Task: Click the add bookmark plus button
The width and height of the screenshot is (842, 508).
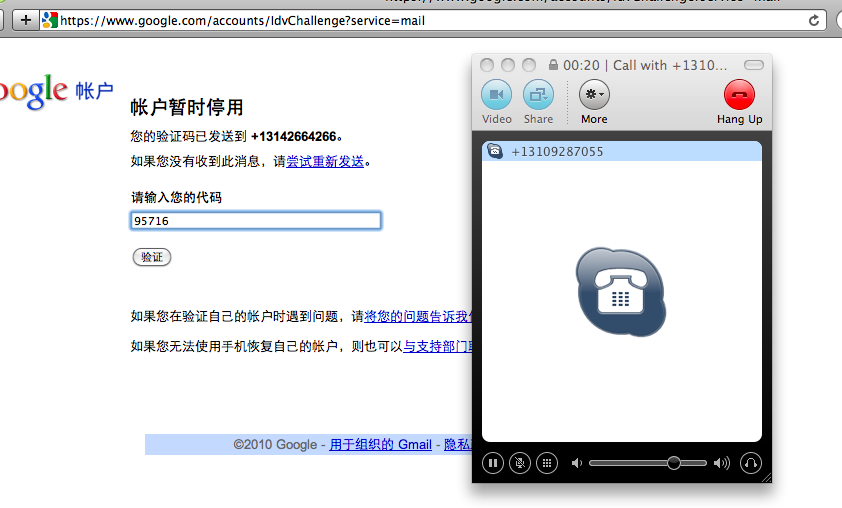Action: pos(25,20)
